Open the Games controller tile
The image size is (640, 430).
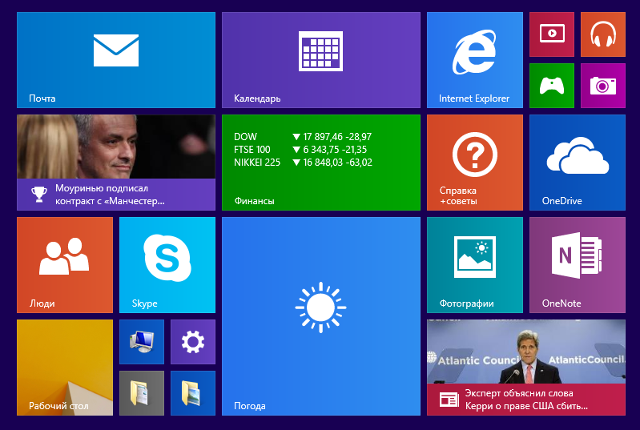551,86
